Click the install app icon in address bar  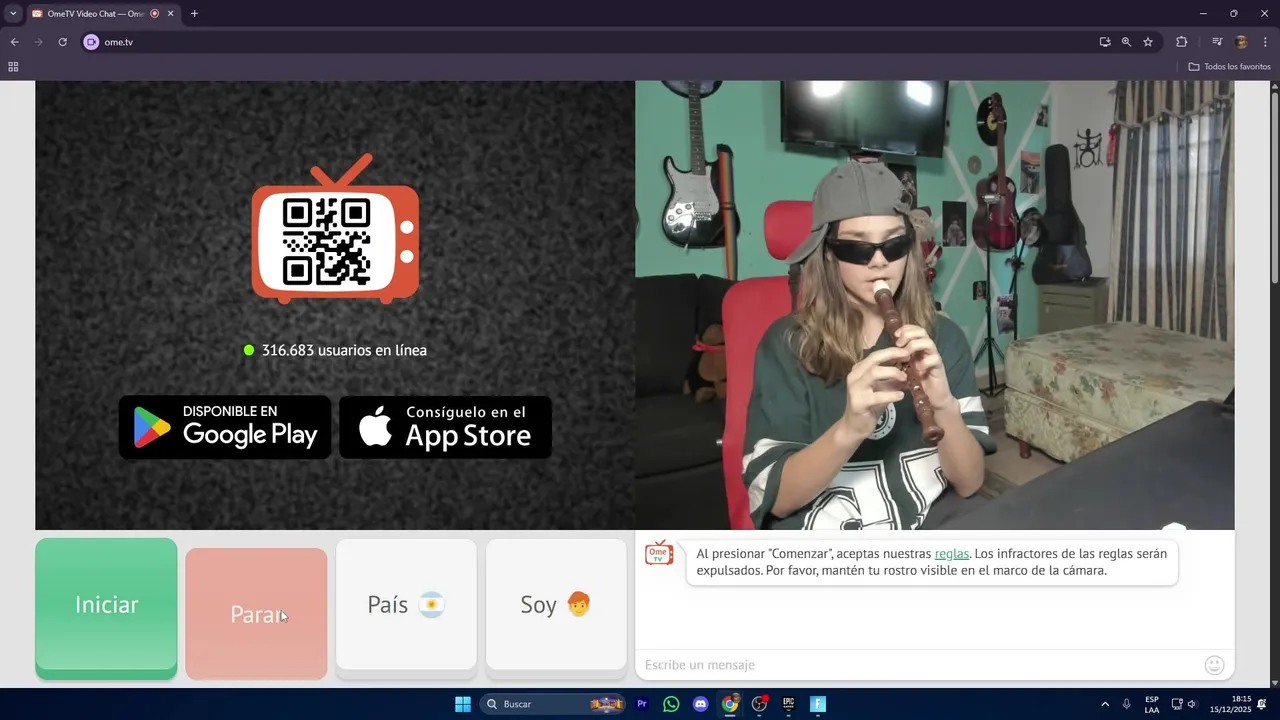click(1105, 42)
